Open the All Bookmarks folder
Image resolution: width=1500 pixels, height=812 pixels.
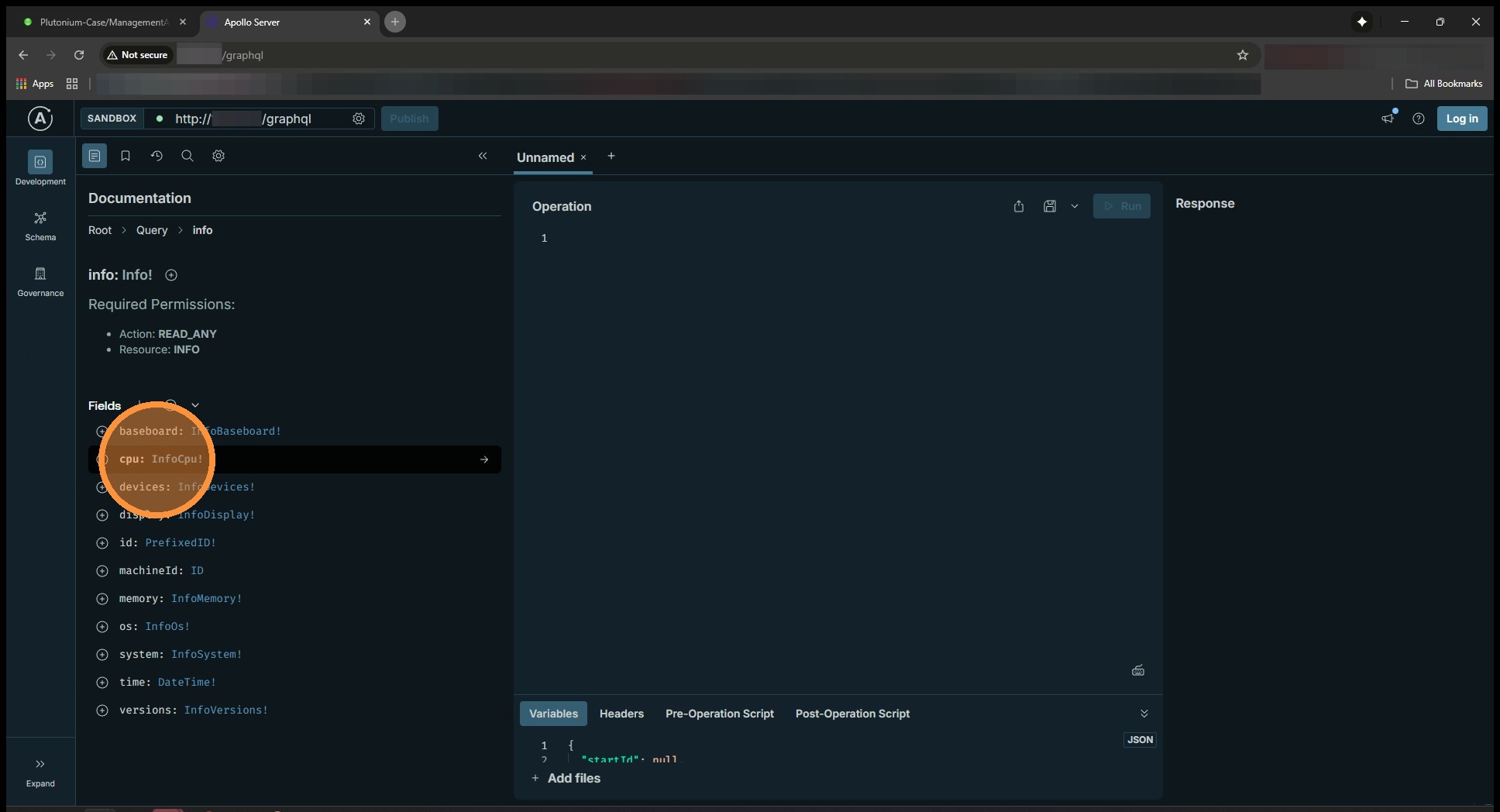[1444, 84]
